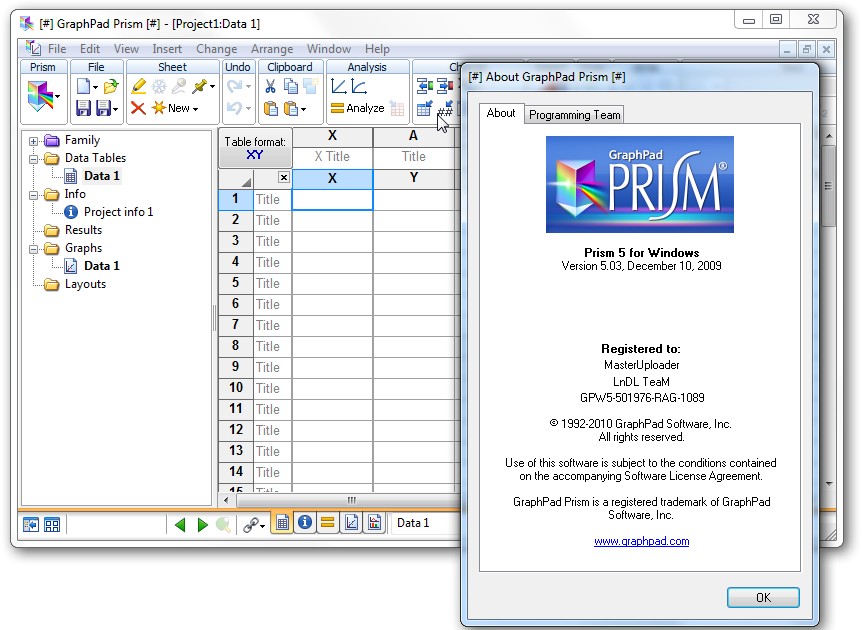Click the X Title cell
862x630 pixels.
tap(332, 157)
